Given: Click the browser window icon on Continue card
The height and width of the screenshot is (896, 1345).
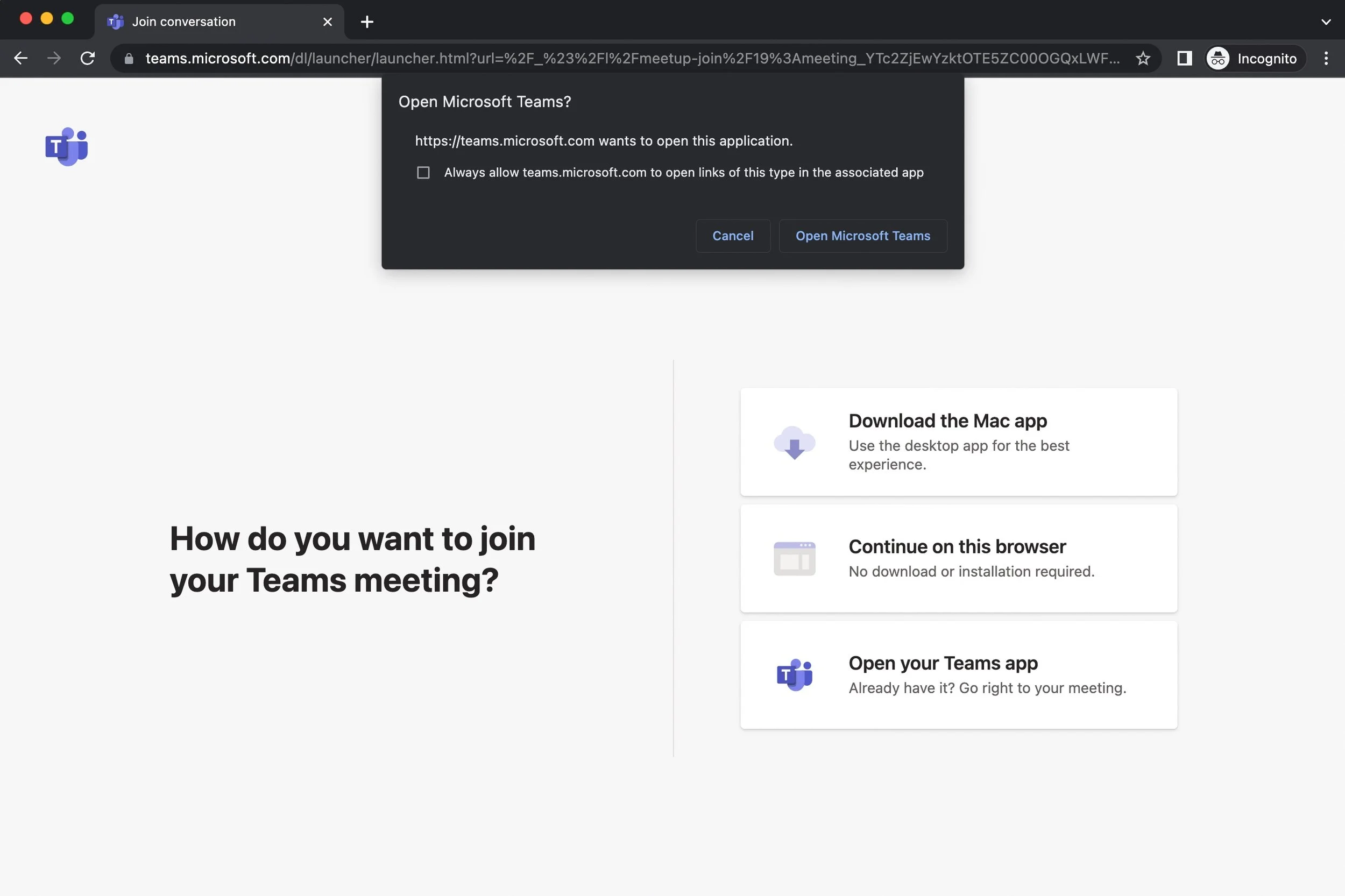Looking at the screenshot, I should pyautogui.click(x=795, y=558).
